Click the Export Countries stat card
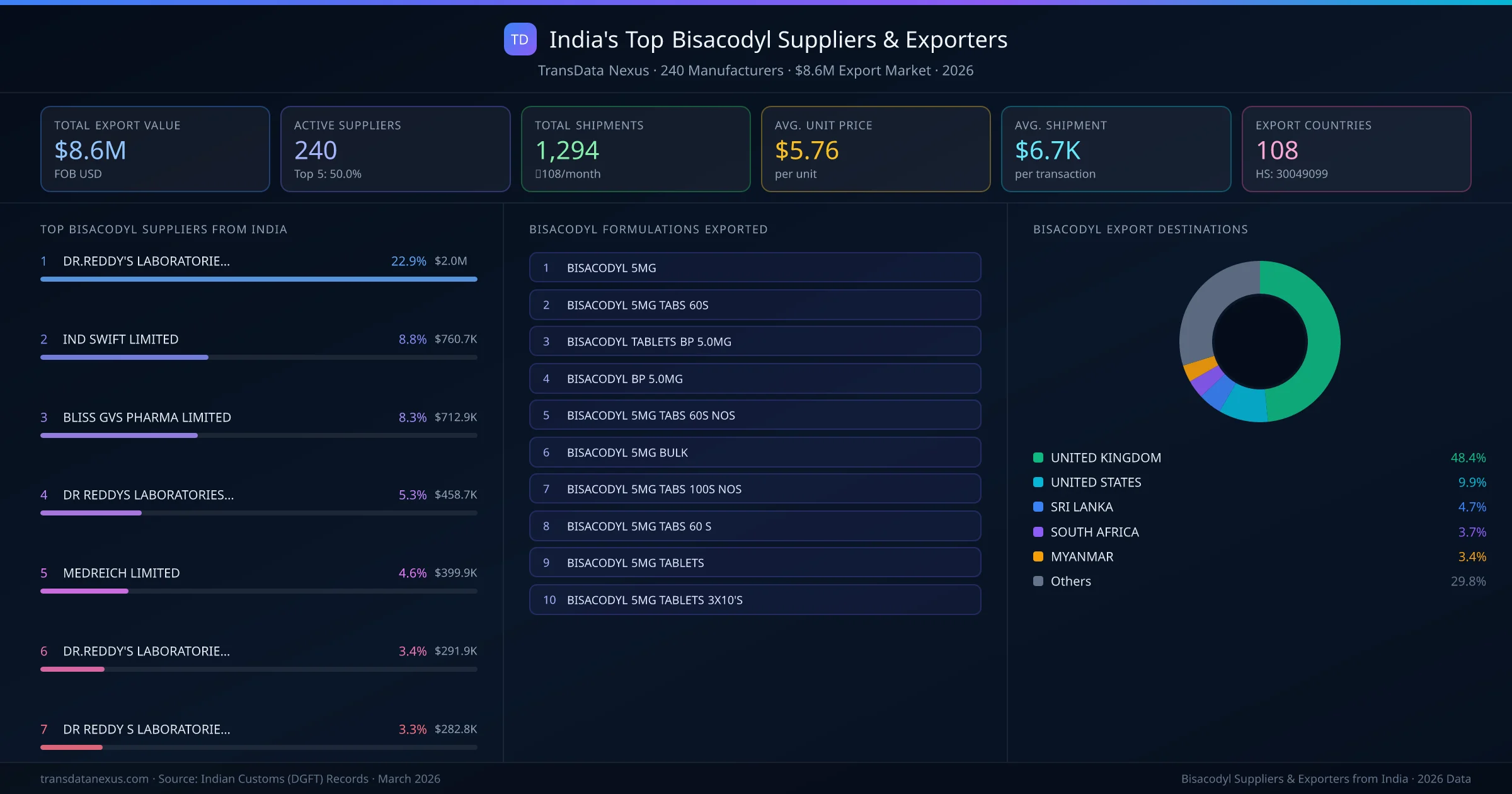 (x=1356, y=149)
